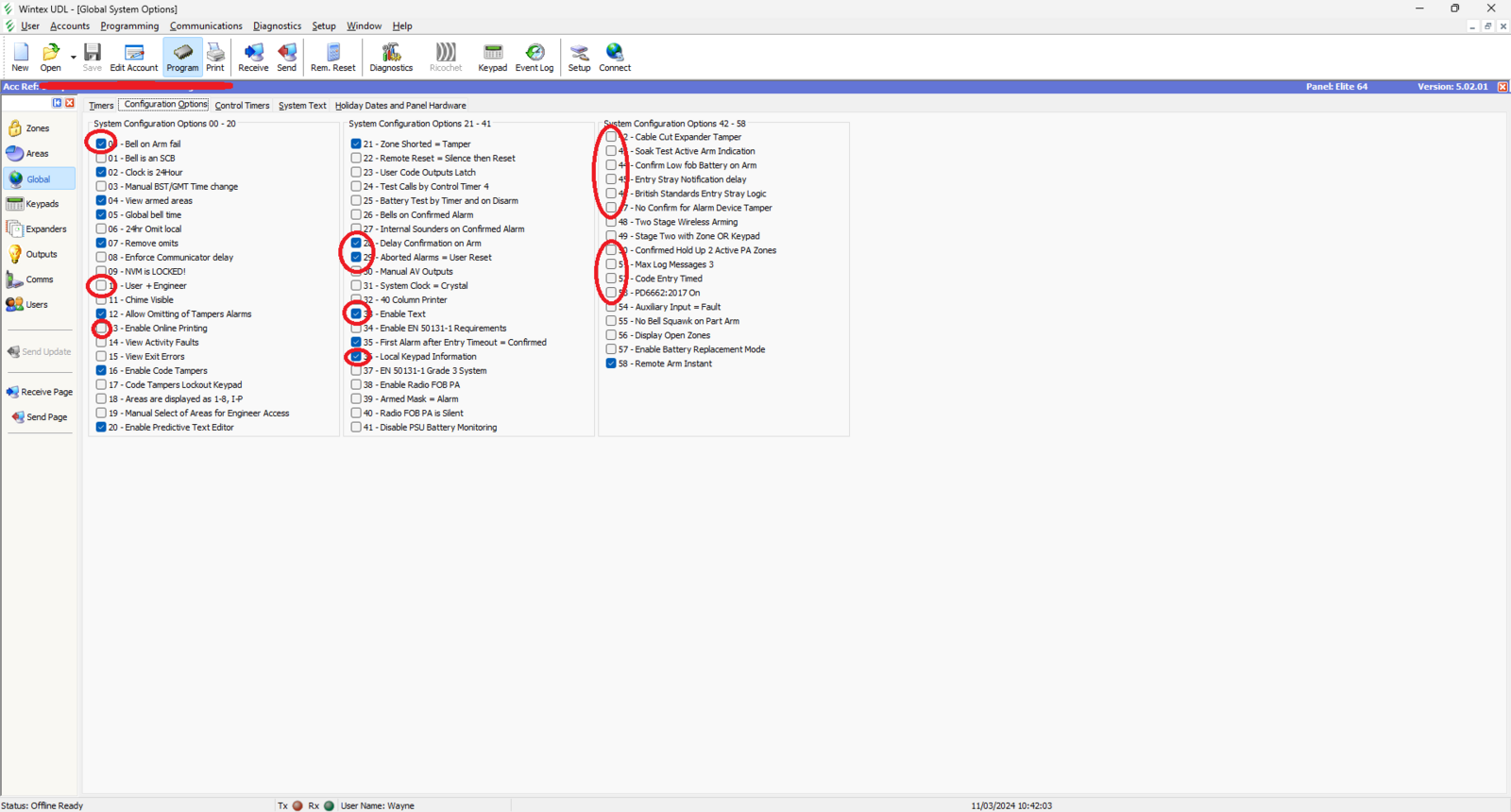Uncheck '58 - Remote Arm Instant'

pos(611,364)
